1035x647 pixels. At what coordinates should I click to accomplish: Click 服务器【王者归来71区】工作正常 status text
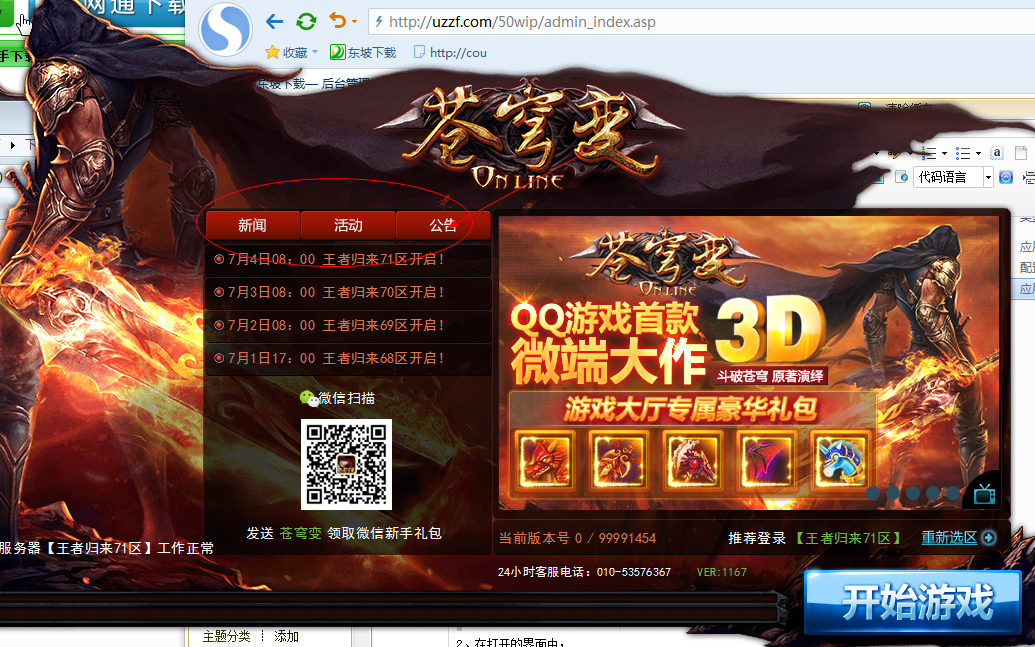pyautogui.click(x=107, y=548)
